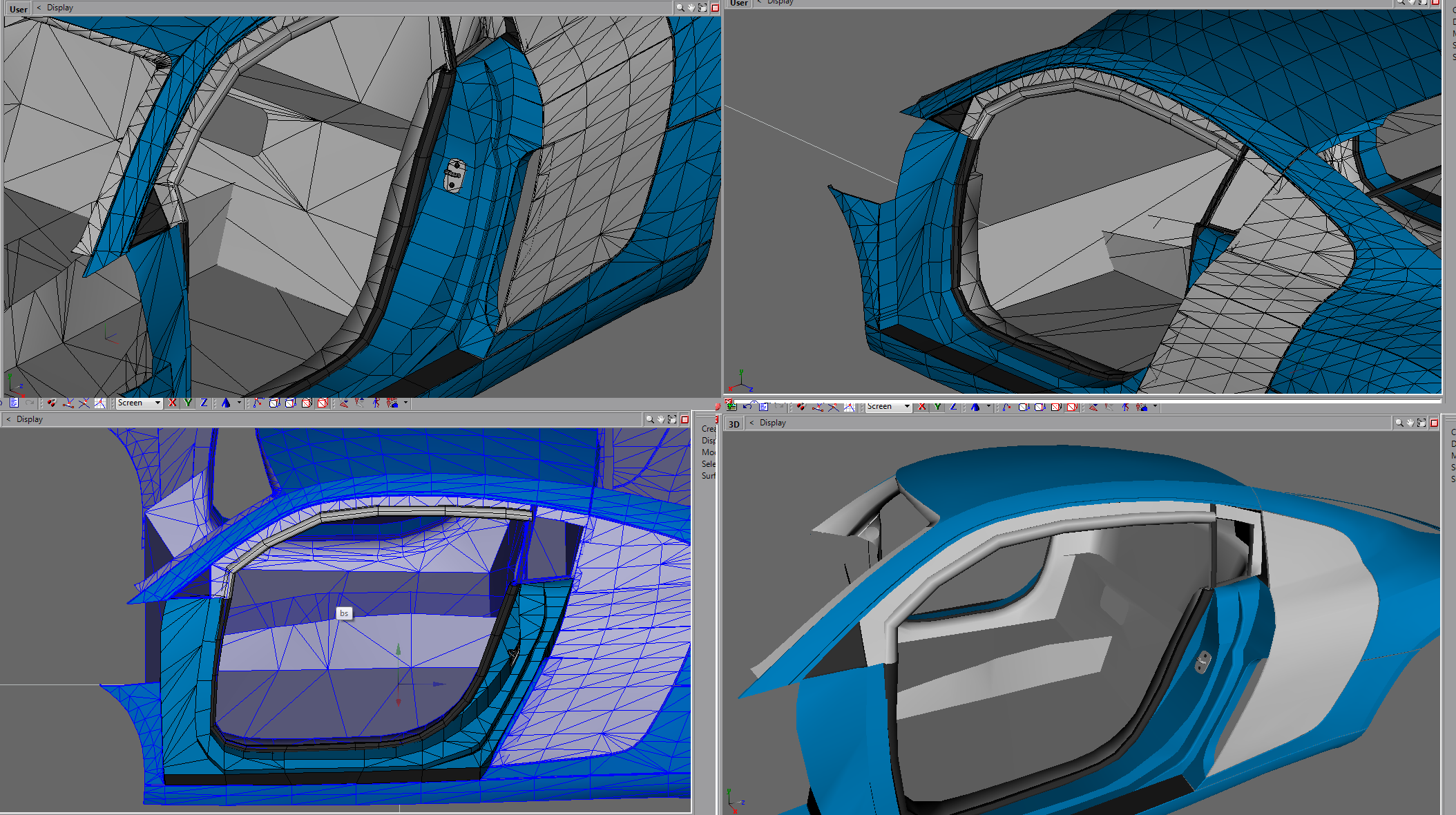Toggle the green Y axis lock above 3D viewport

(x=937, y=407)
